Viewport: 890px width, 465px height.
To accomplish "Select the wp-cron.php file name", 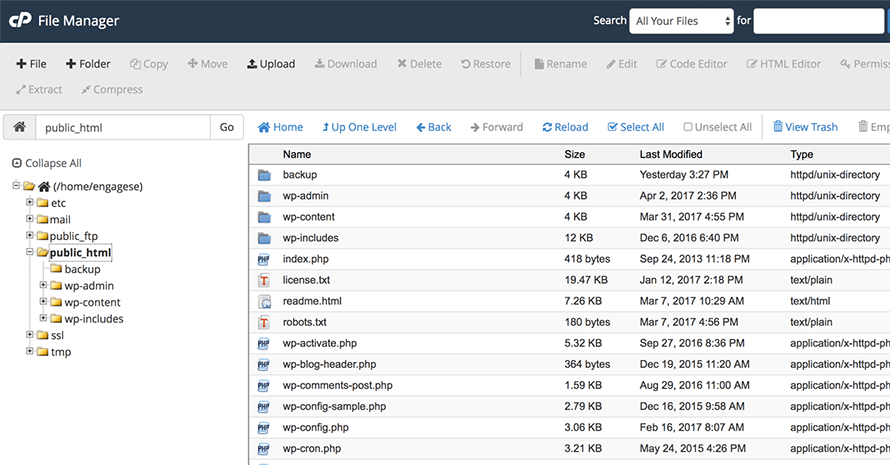I will (x=312, y=448).
